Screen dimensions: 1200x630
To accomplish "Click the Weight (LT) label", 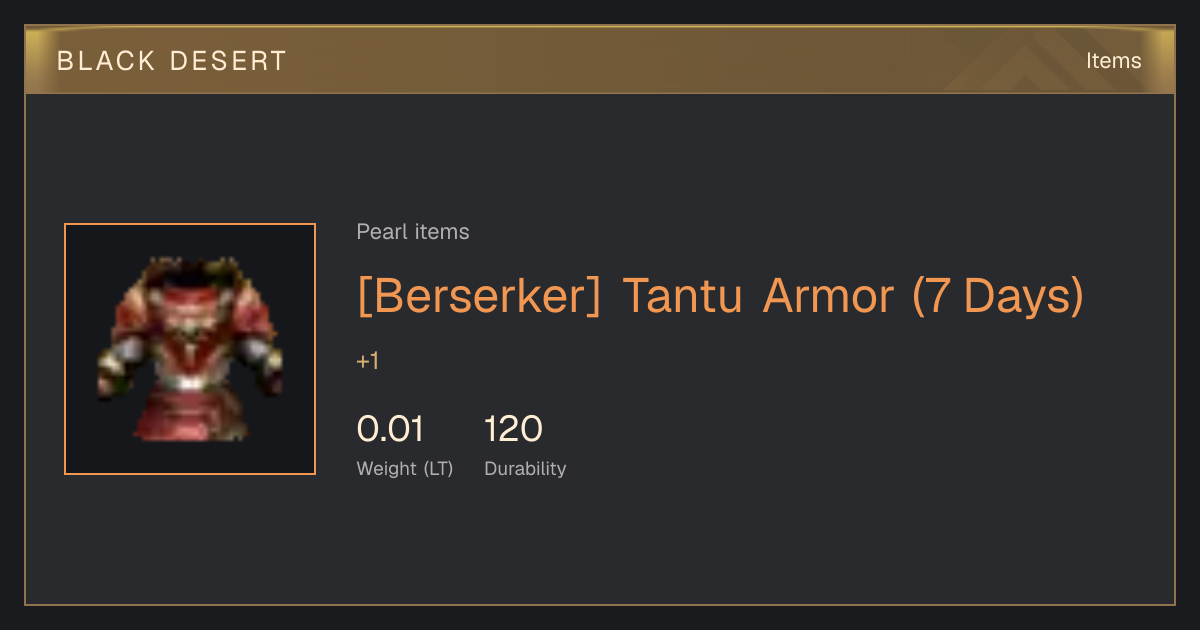I will [405, 469].
